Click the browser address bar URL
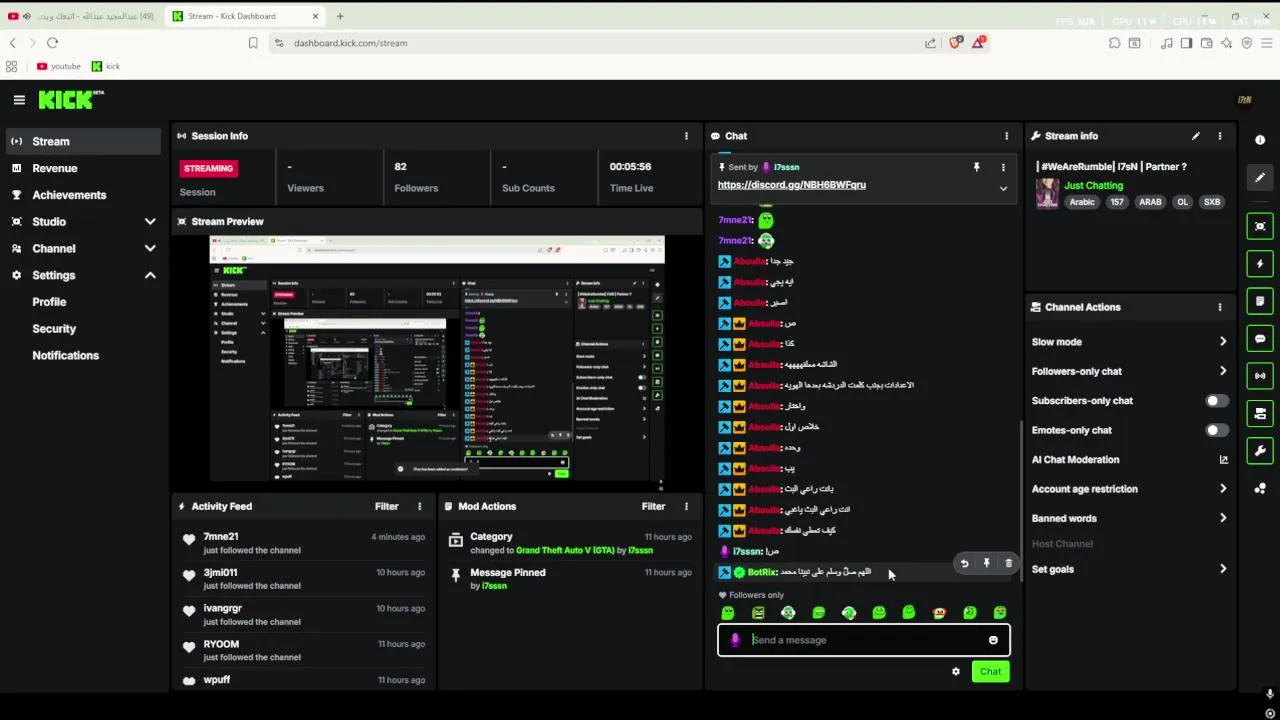The height and width of the screenshot is (720, 1280). [350, 43]
